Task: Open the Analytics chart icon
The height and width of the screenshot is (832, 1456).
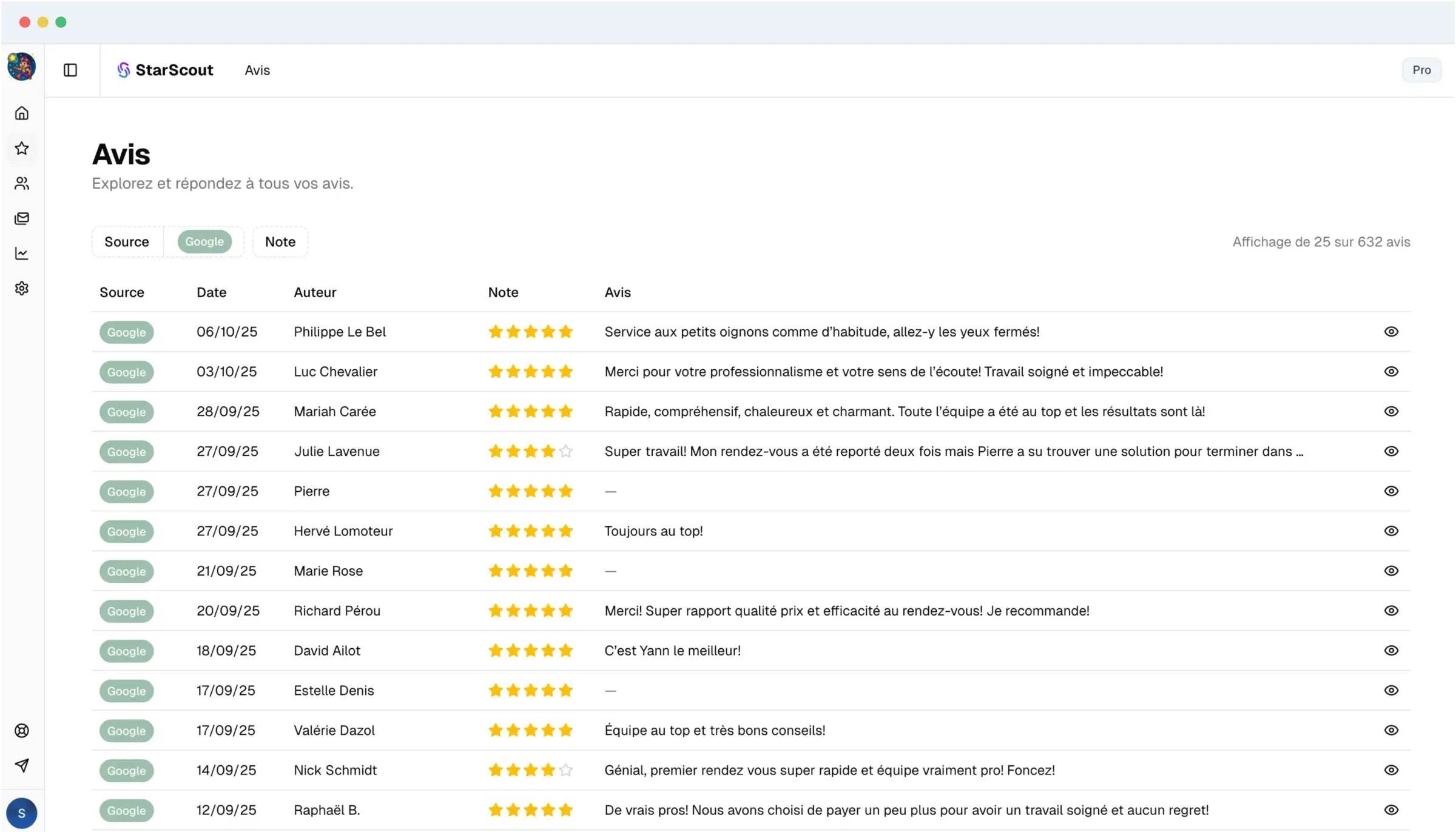Action: [x=22, y=253]
